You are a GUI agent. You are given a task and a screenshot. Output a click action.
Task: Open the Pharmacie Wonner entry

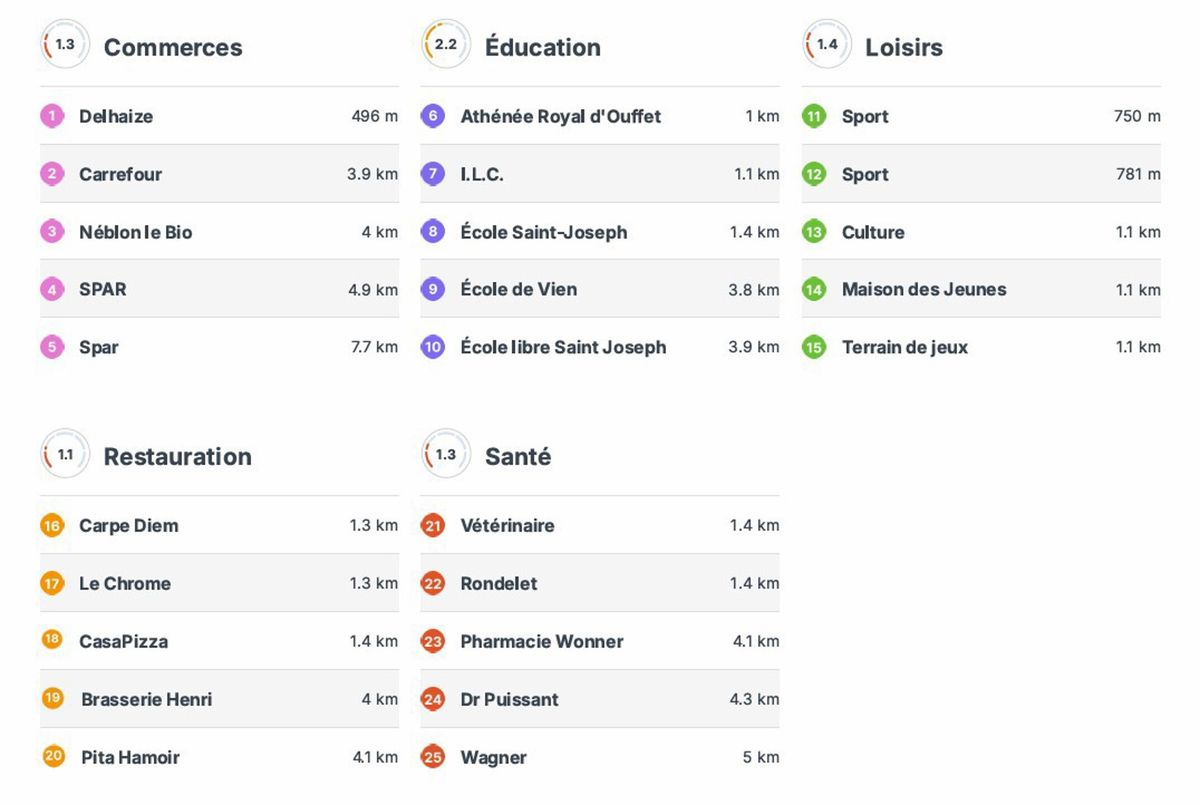click(x=541, y=641)
